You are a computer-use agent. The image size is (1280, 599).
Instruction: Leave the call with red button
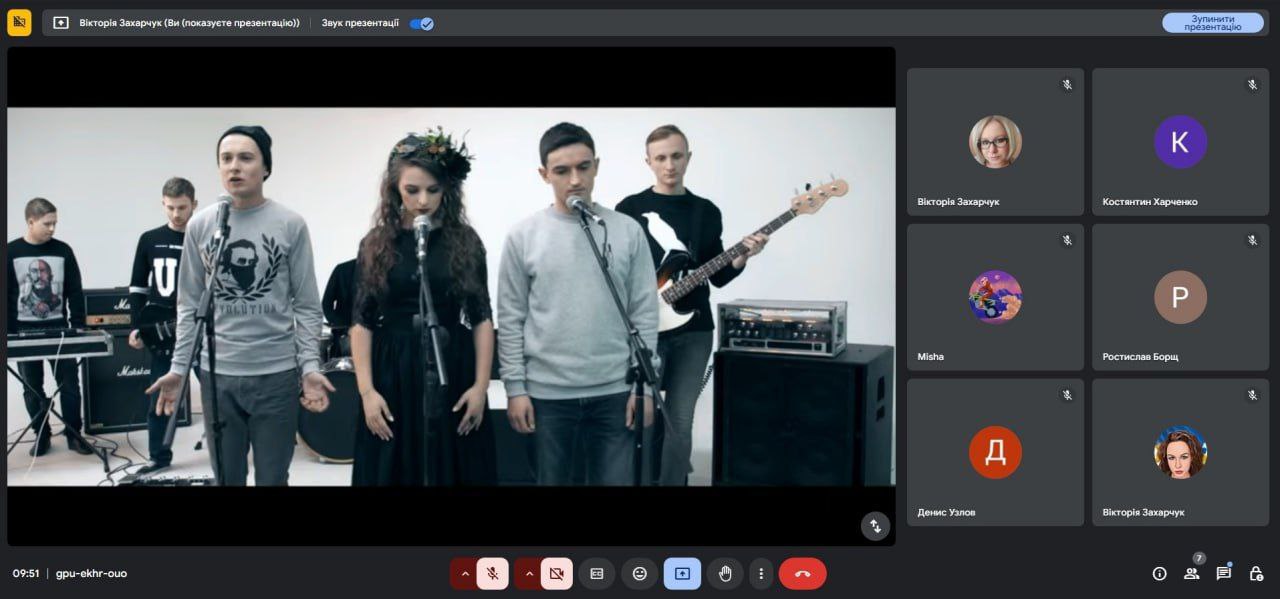point(802,574)
